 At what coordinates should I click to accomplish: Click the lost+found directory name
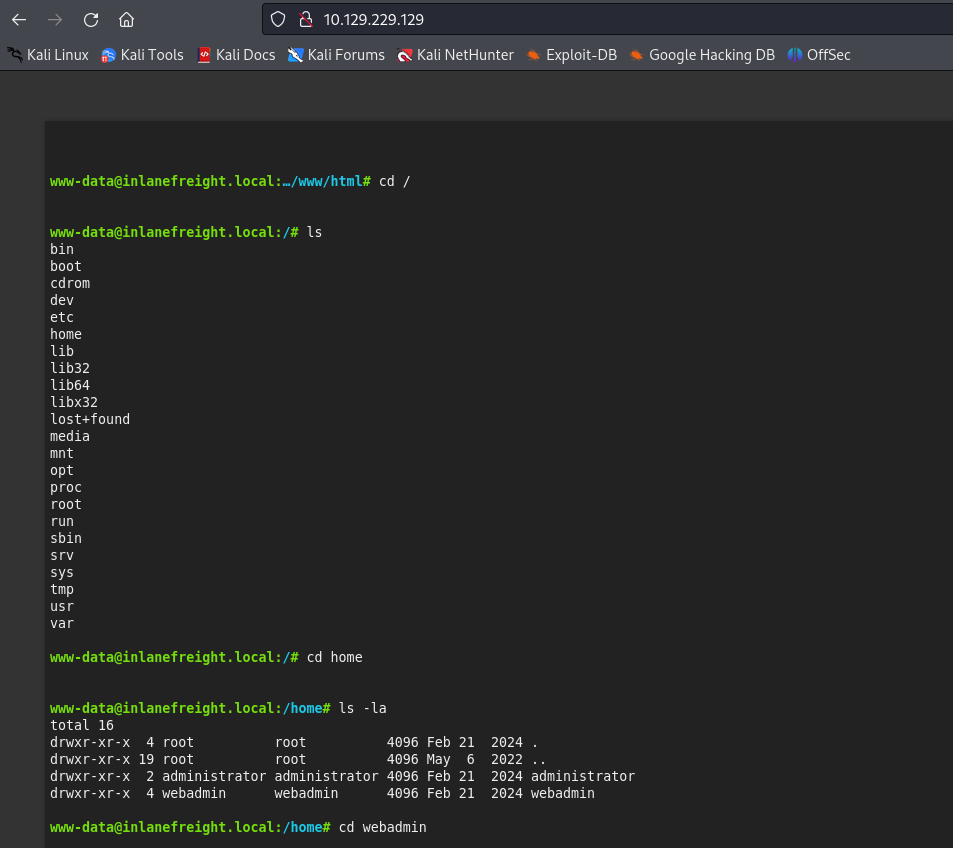pyautogui.click(x=89, y=419)
